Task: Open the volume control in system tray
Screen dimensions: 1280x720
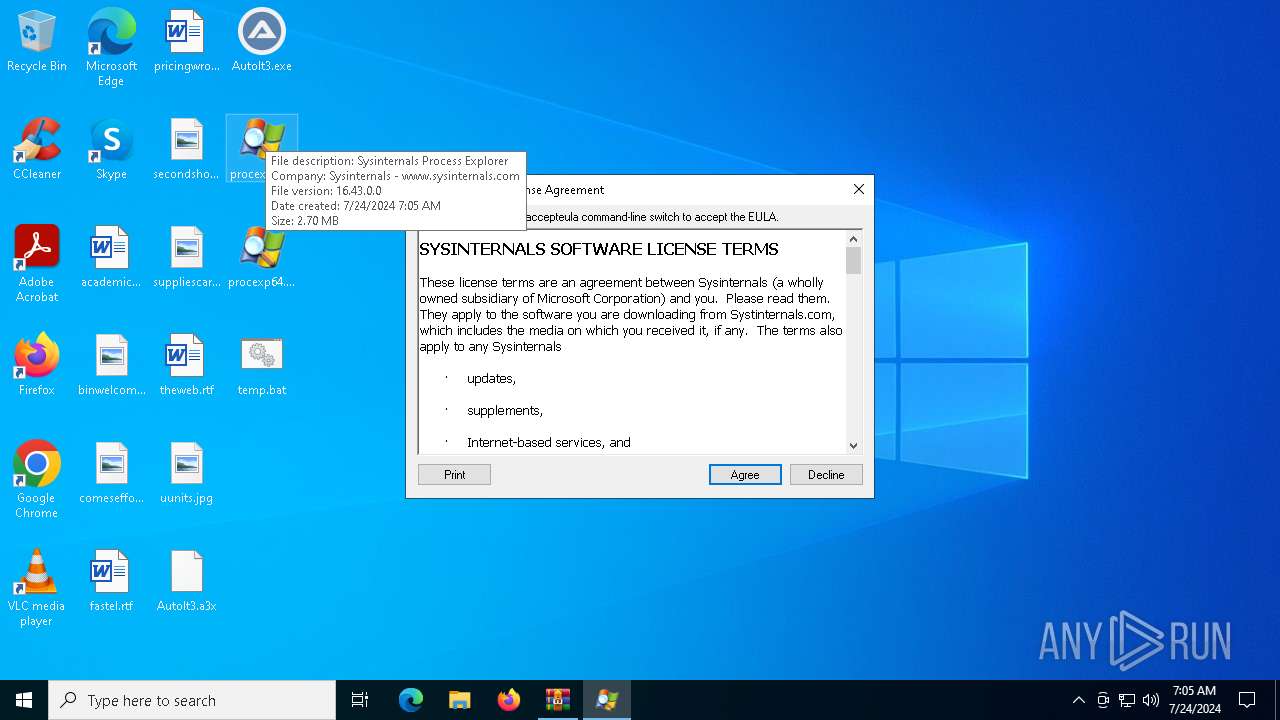Action: [x=1151, y=700]
